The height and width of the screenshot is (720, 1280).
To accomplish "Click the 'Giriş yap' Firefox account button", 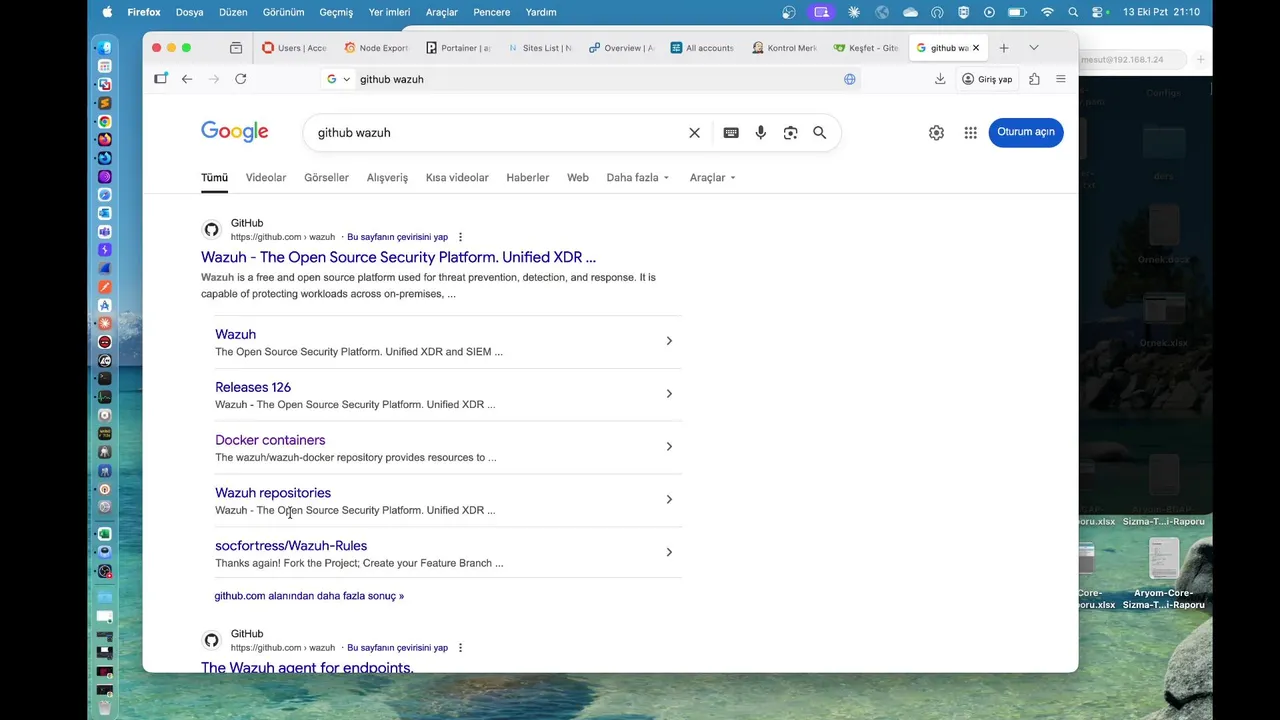I will [987, 79].
